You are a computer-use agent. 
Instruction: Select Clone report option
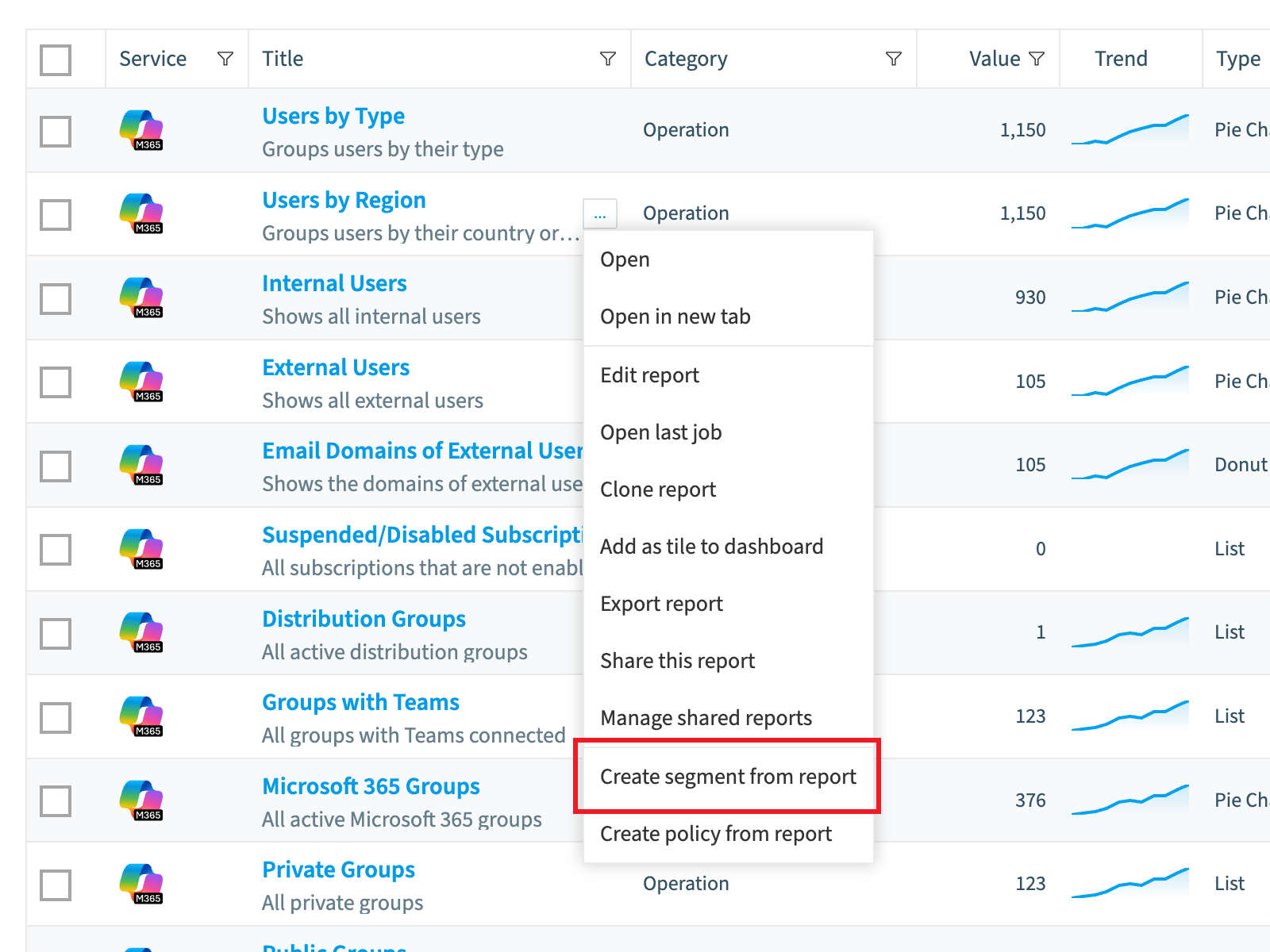(729, 489)
